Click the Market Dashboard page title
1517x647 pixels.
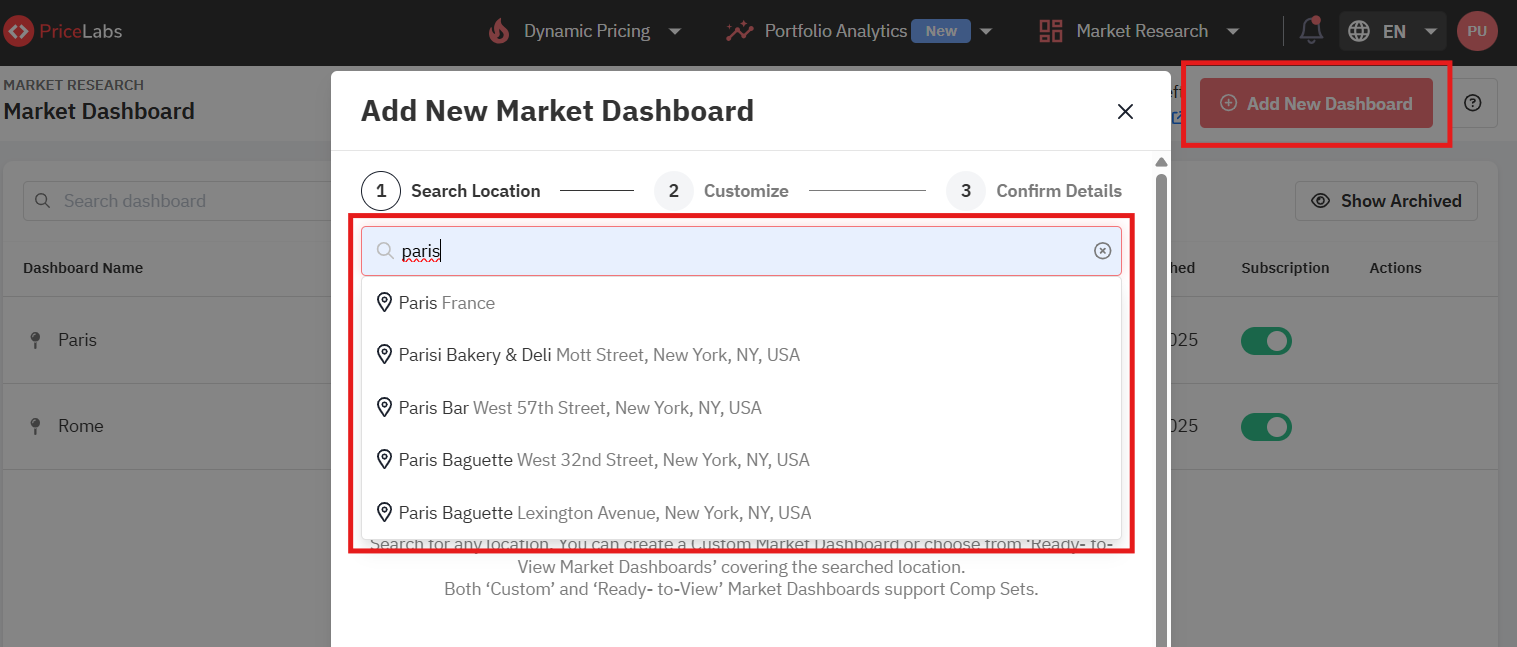[99, 111]
